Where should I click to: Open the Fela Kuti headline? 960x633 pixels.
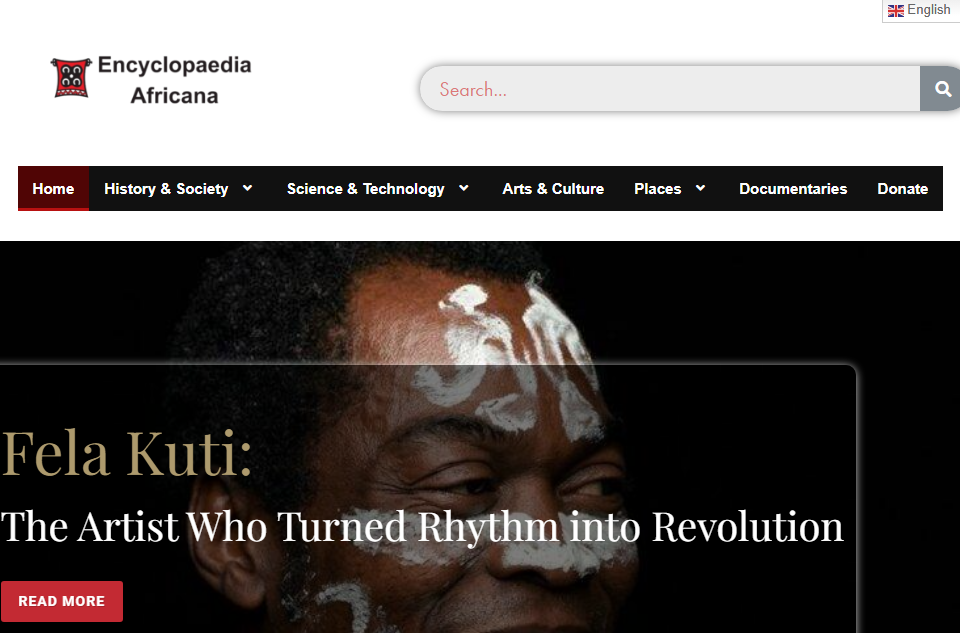(x=127, y=454)
